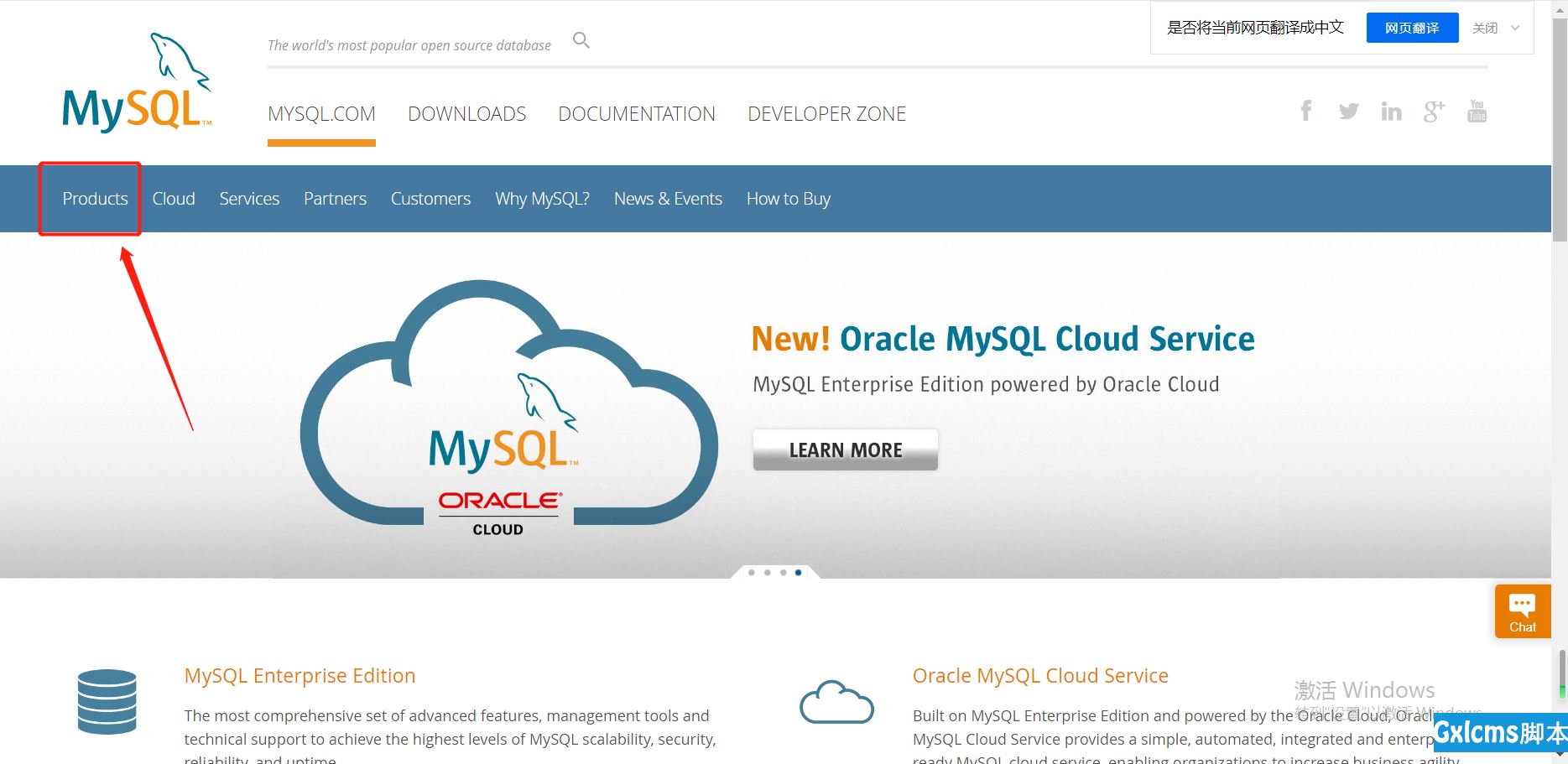Click the vertical page scrollbar thumb
1568x764 pixels.
1560,130
